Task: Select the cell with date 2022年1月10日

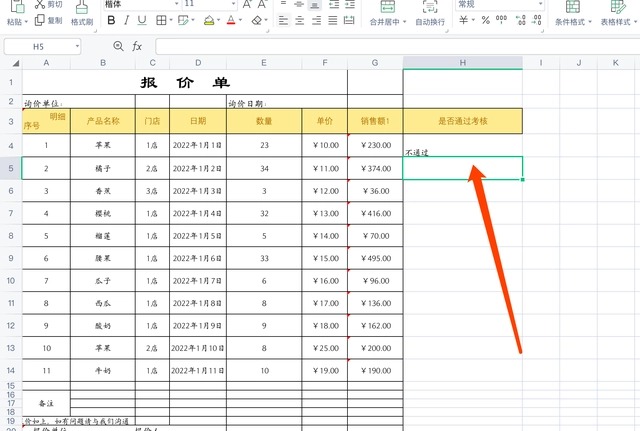Action: [198, 348]
